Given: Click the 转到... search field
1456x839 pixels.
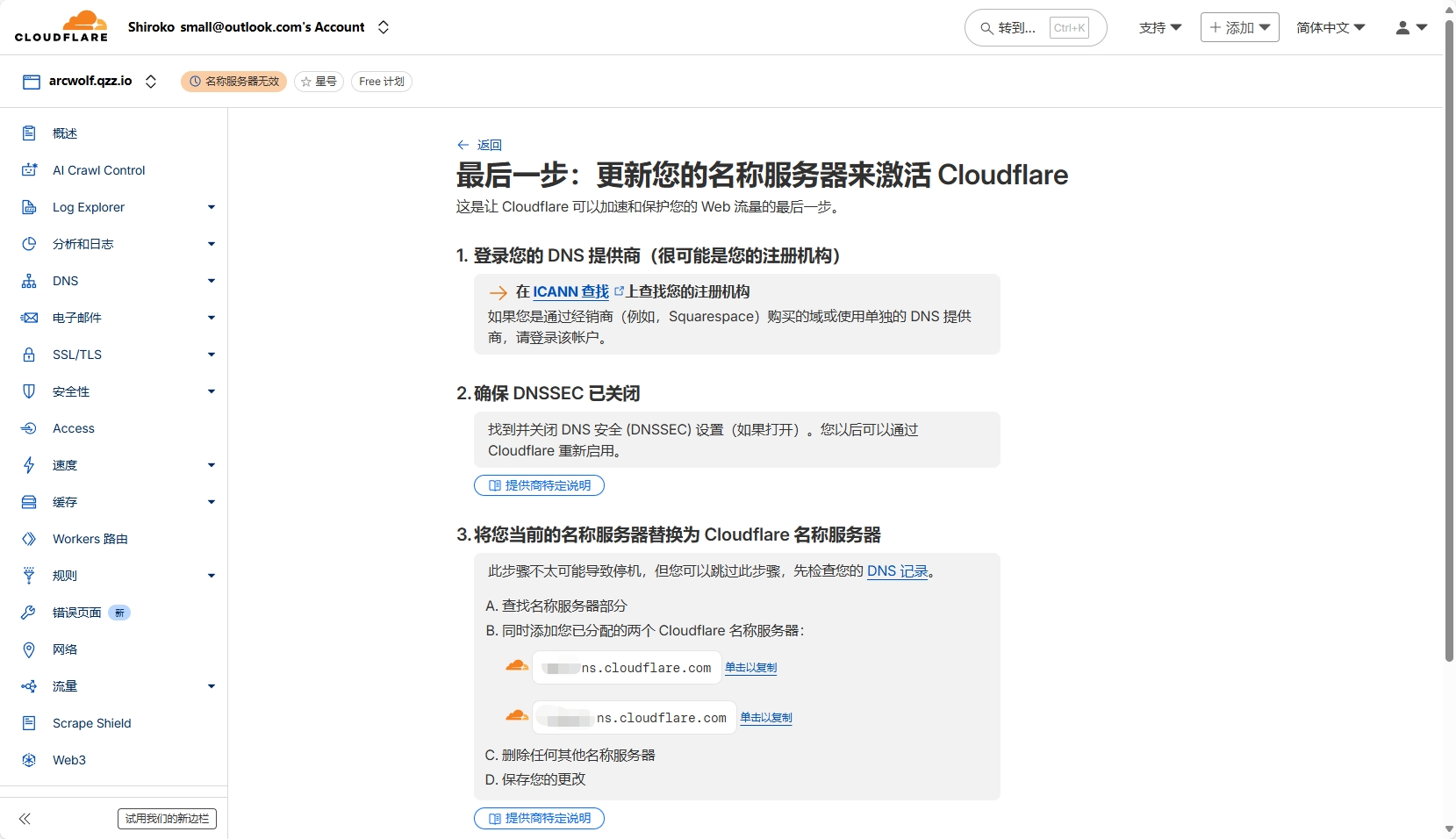Looking at the screenshot, I should [1017, 28].
